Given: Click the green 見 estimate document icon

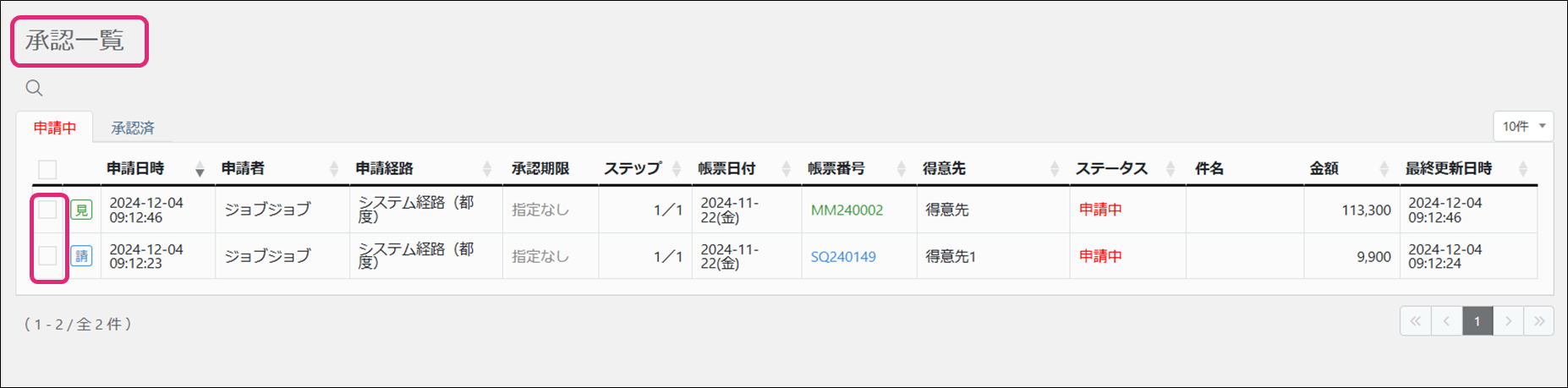Looking at the screenshot, I should [81, 210].
